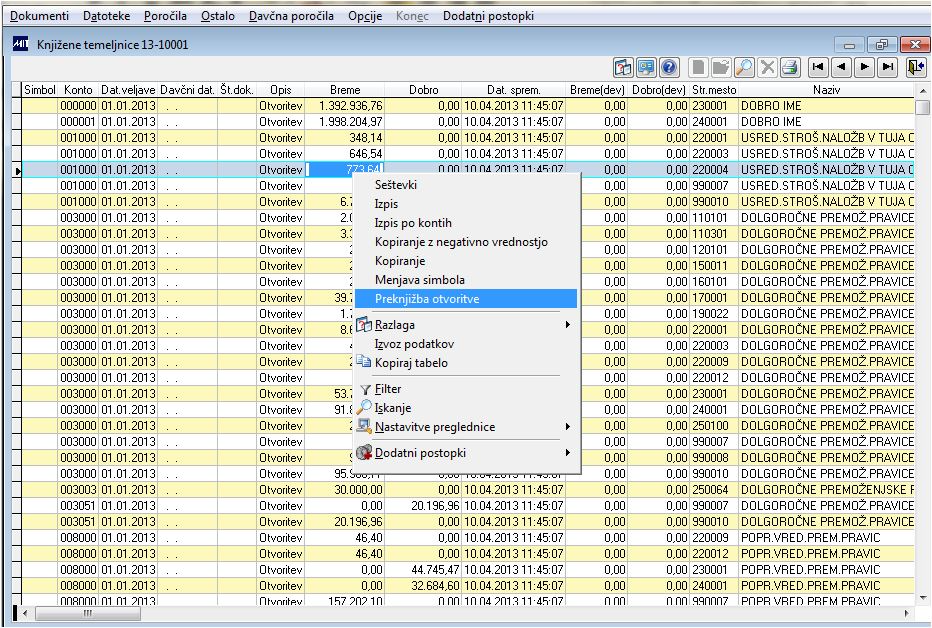The image size is (932, 628).
Task: Click the printer icon in toolbar
Action: pyautogui.click(x=790, y=67)
